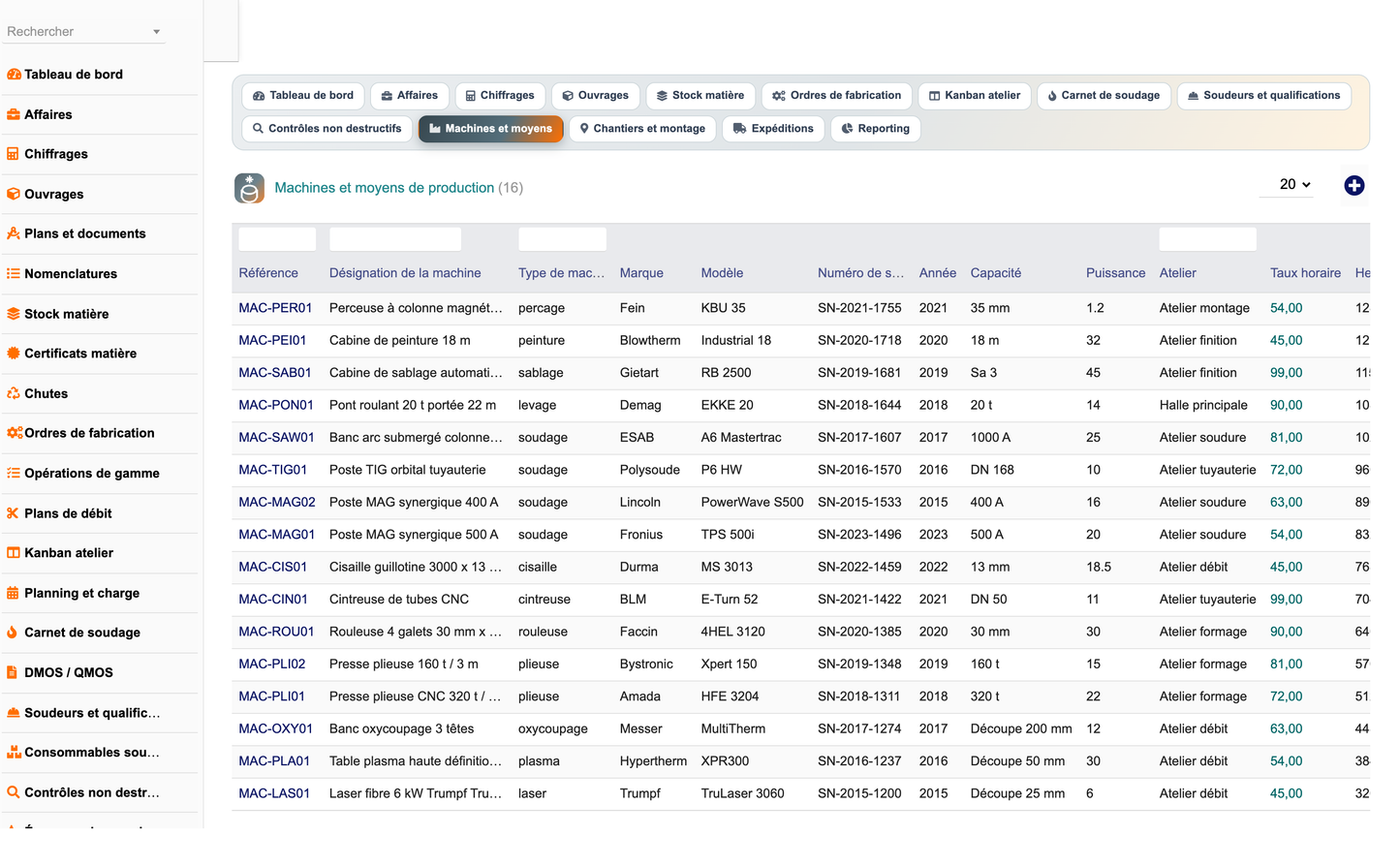Click the Stock matière sidebar layers icon
Screen dimensions: 1400x866
tap(14, 314)
